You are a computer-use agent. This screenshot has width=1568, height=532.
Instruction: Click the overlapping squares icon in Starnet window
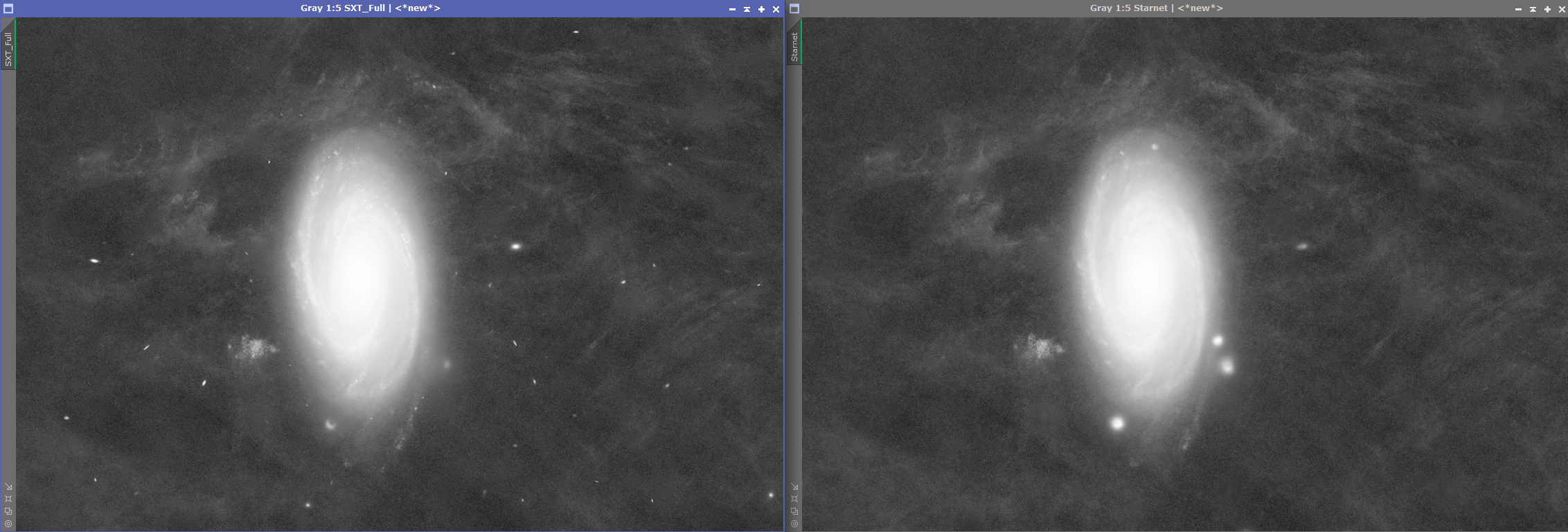point(794,511)
